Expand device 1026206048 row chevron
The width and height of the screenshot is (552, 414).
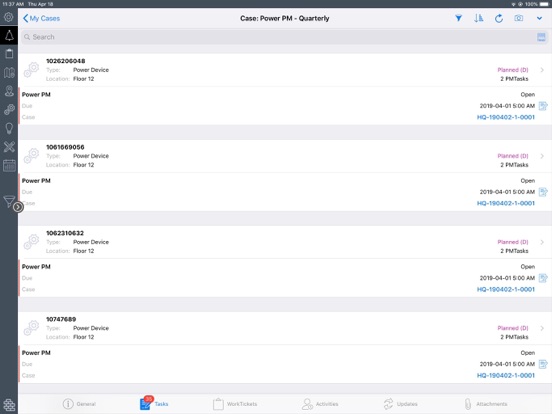[542, 70]
